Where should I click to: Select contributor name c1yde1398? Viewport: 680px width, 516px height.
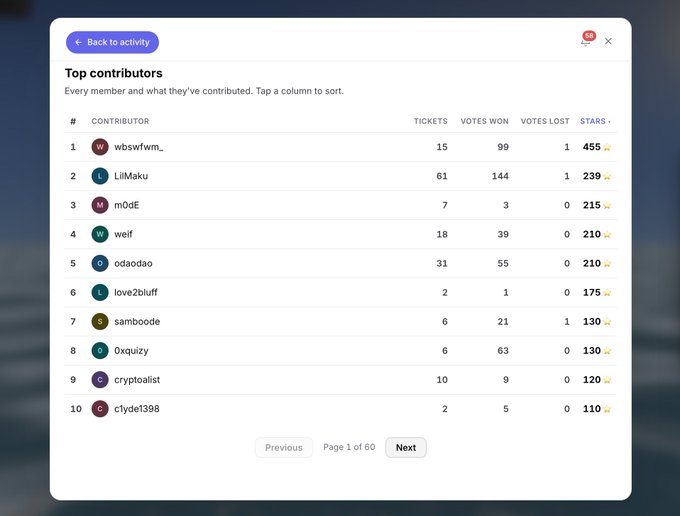(x=137, y=408)
